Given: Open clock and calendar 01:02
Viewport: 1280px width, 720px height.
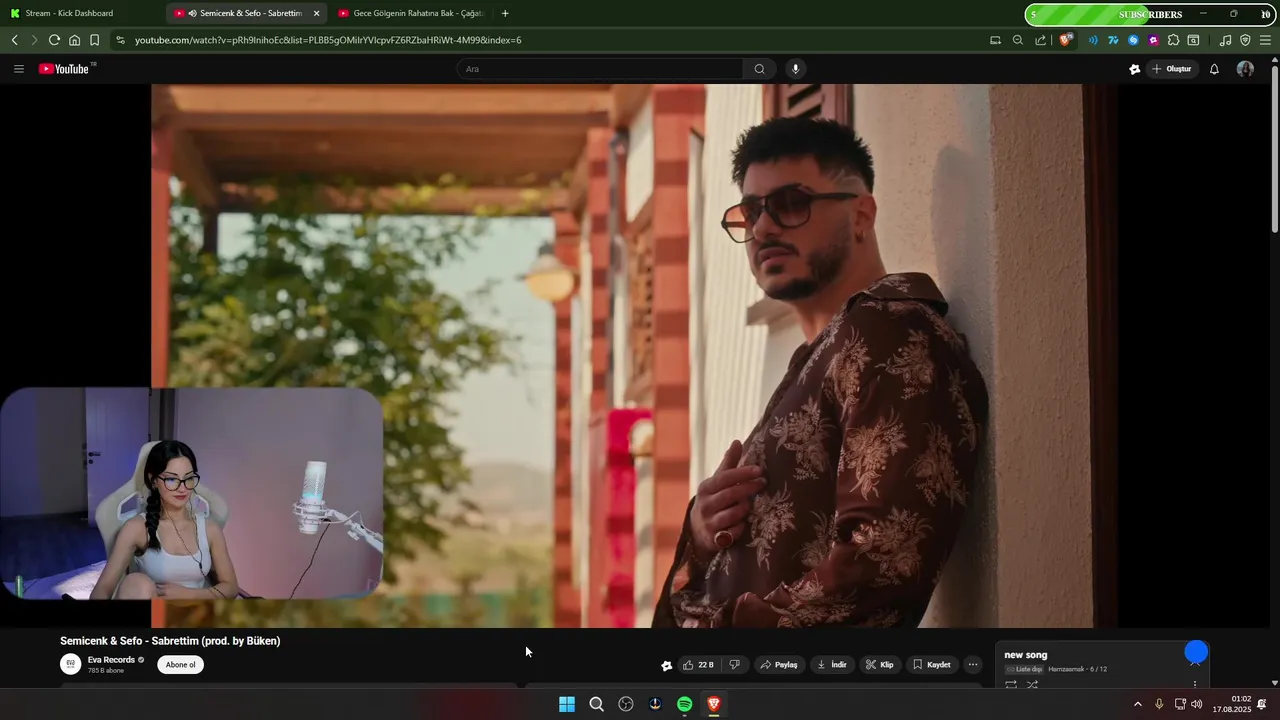Looking at the screenshot, I should click(x=1232, y=704).
